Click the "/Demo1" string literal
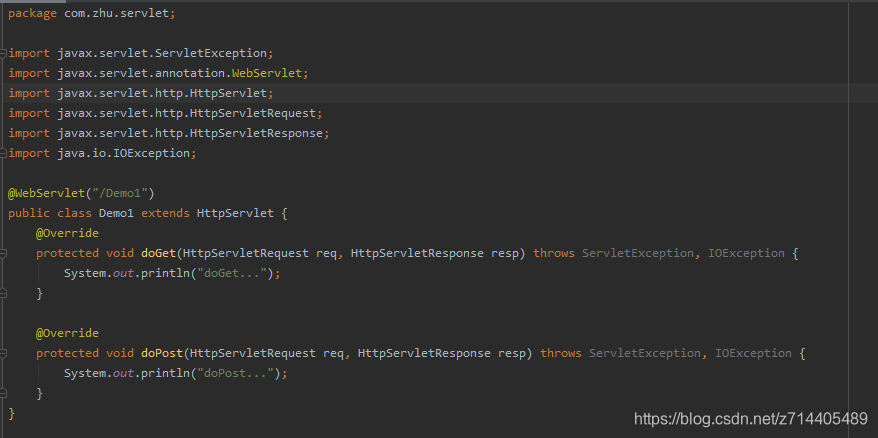The height and width of the screenshot is (438, 878). pos(120,193)
